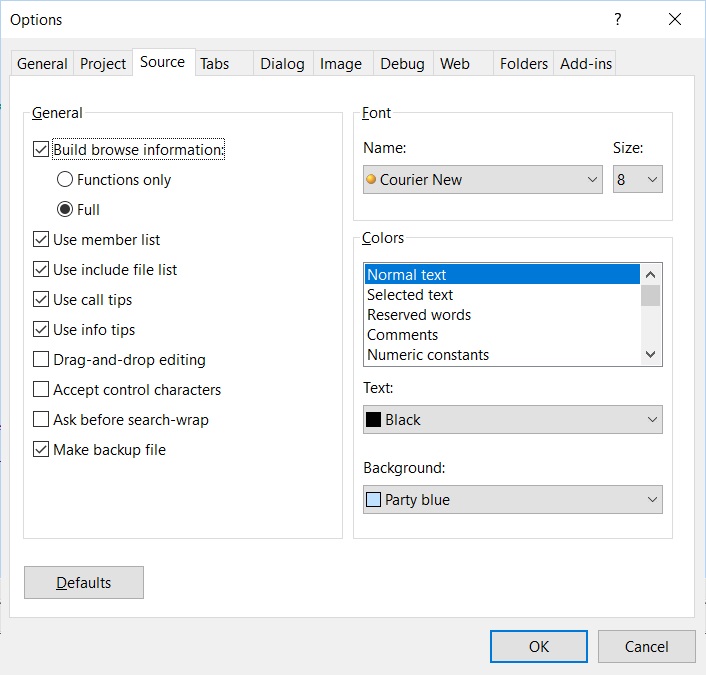Open the font Size dropdown
The width and height of the screenshot is (706, 675).
coord(638,179)
